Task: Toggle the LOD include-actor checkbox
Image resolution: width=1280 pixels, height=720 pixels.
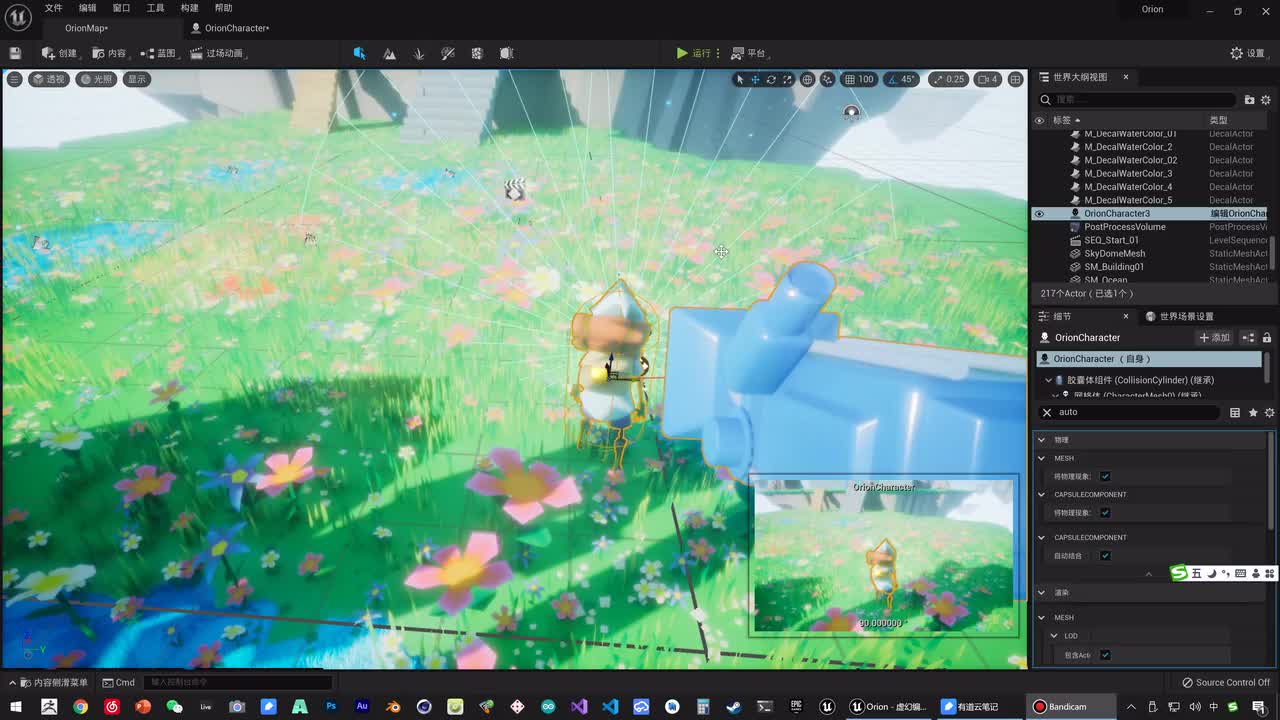Action: click(x=1105, y=655)
